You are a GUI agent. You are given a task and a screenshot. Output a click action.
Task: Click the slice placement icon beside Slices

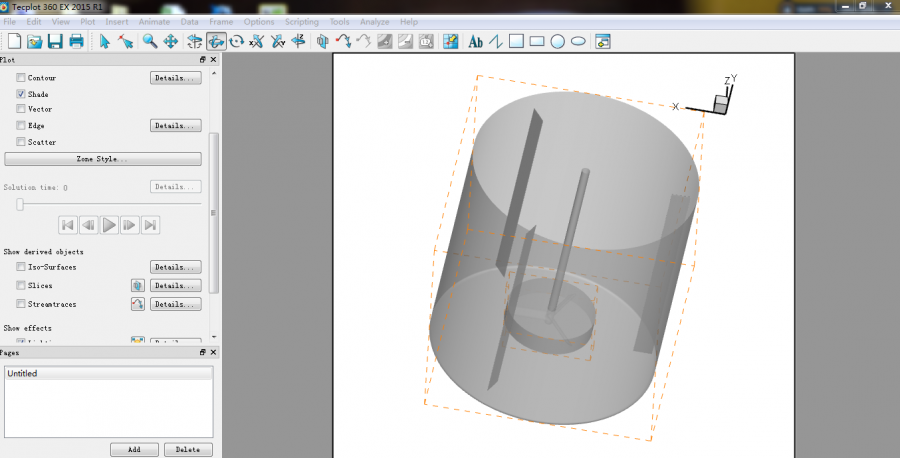[138, 285]
